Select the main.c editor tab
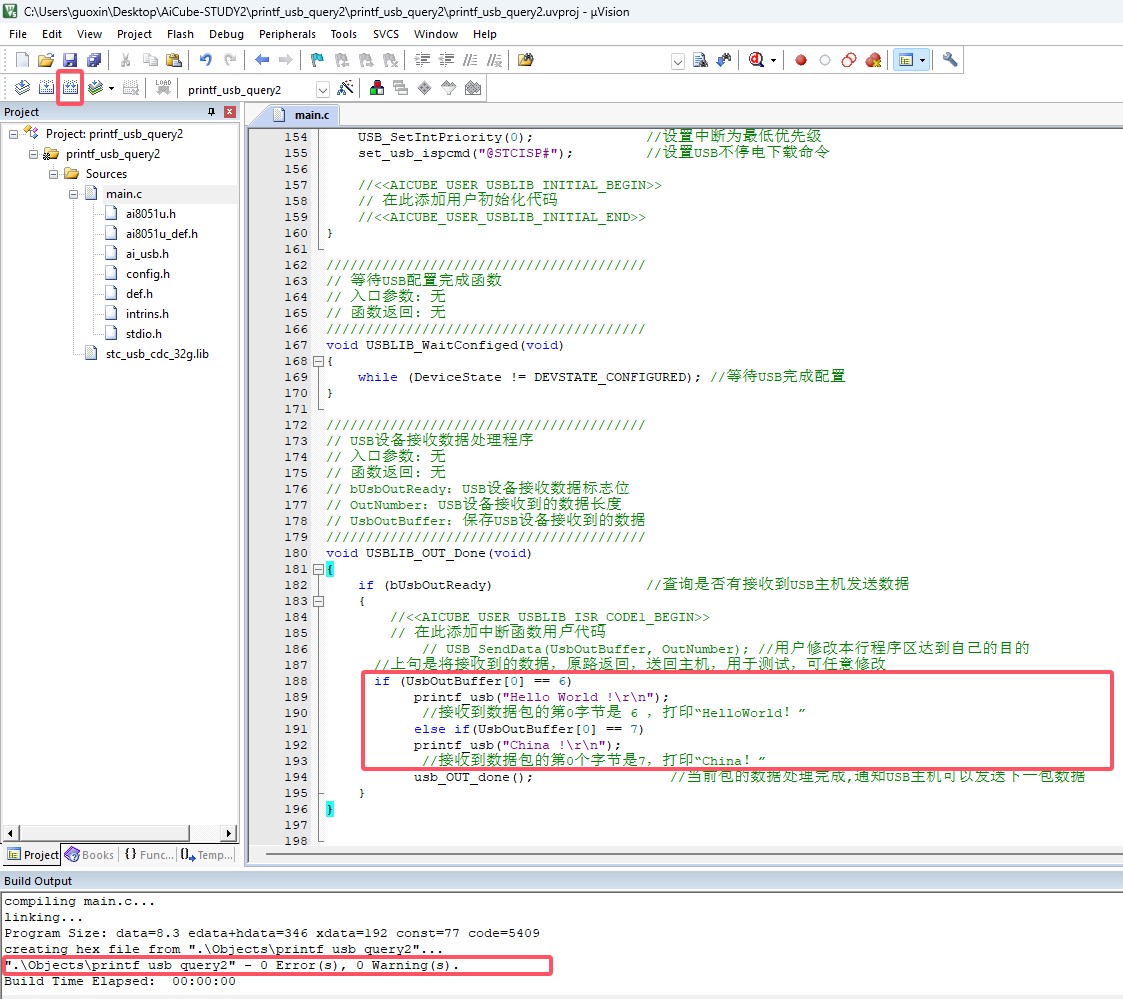Viewport: 1123px width, 999px height. click(303, 115)
